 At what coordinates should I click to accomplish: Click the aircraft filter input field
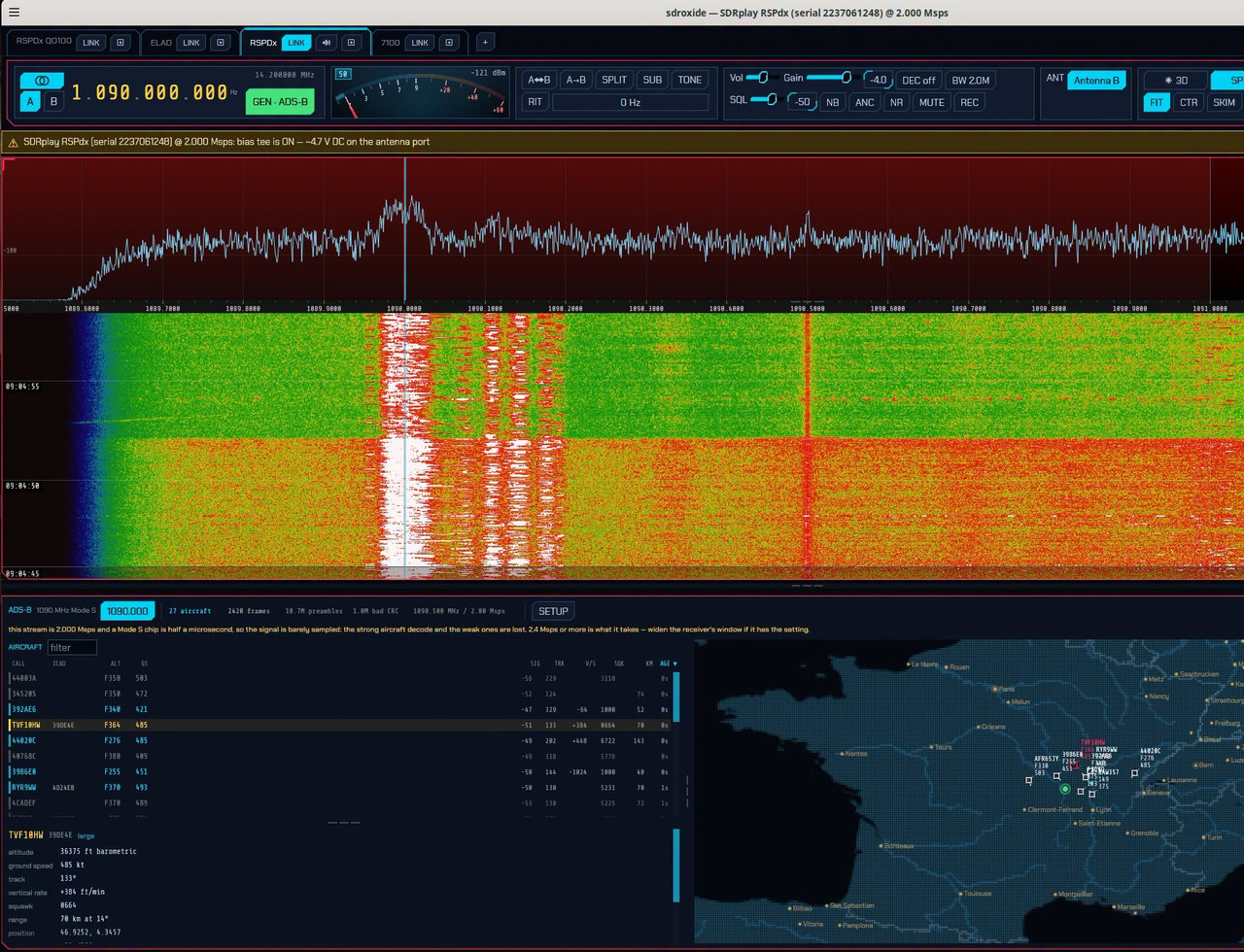coord(72,648)
